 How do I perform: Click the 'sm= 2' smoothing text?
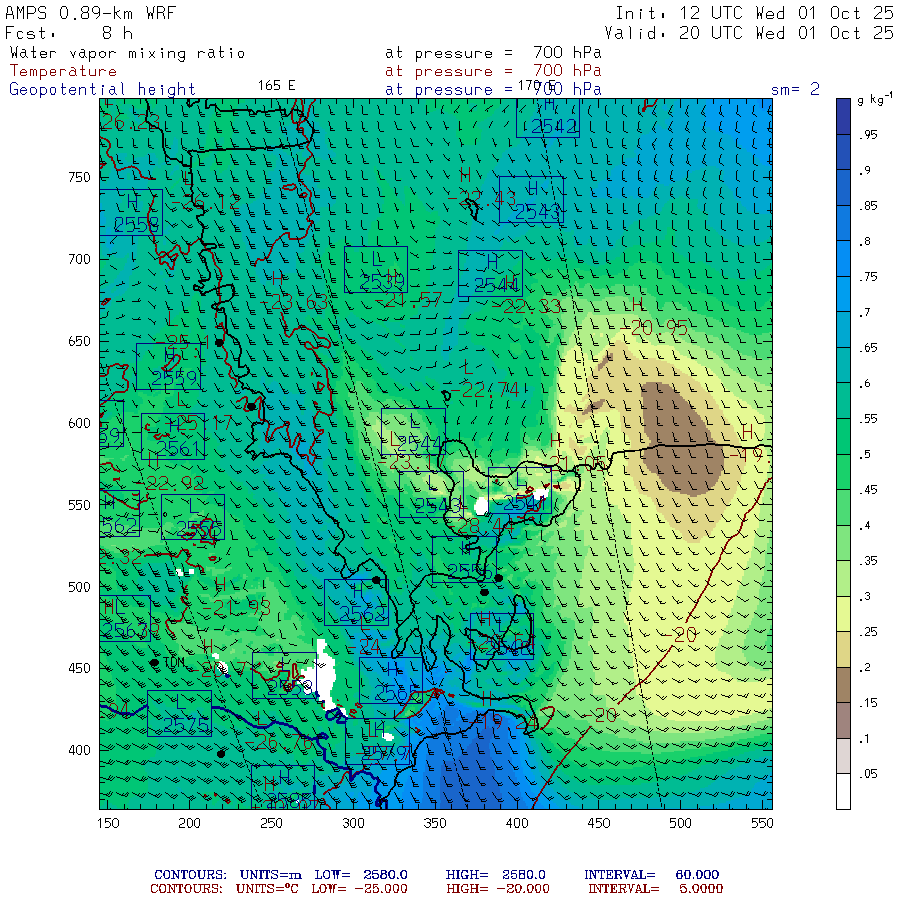795,89
